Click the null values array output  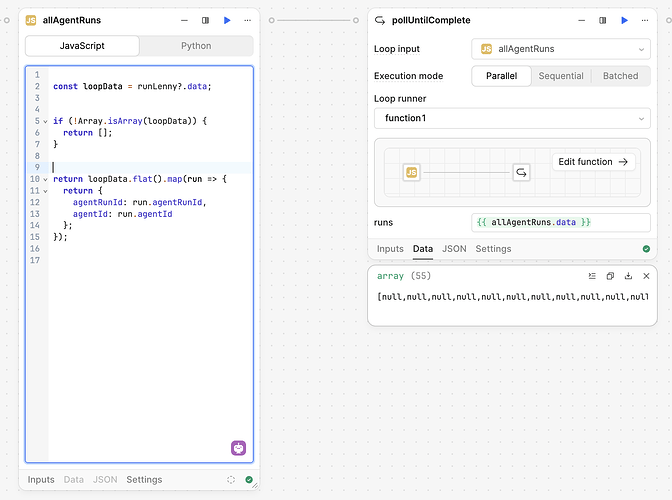513,296
